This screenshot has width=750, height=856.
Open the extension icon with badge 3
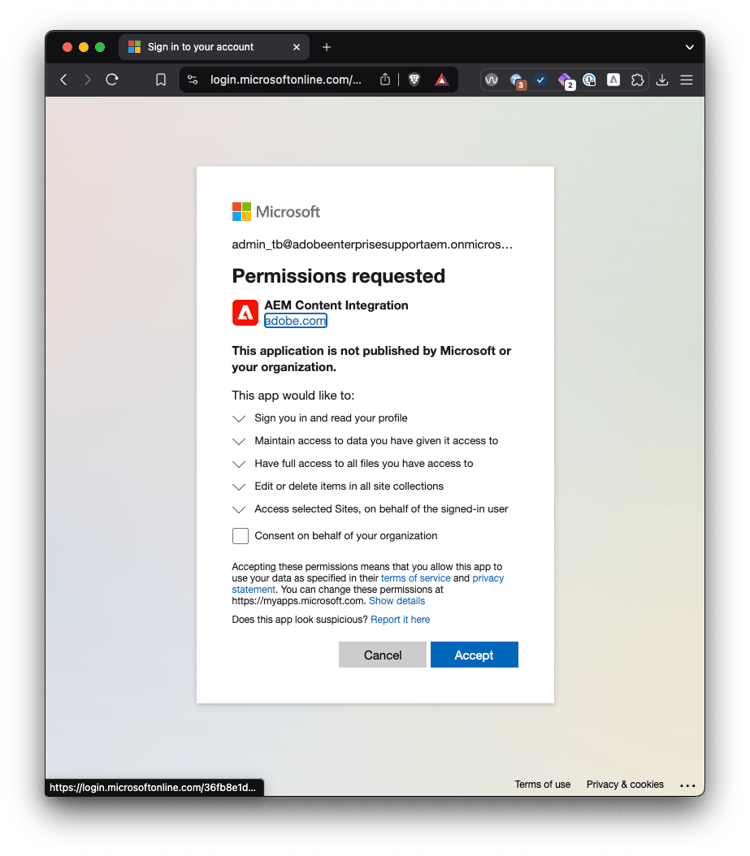517,81
